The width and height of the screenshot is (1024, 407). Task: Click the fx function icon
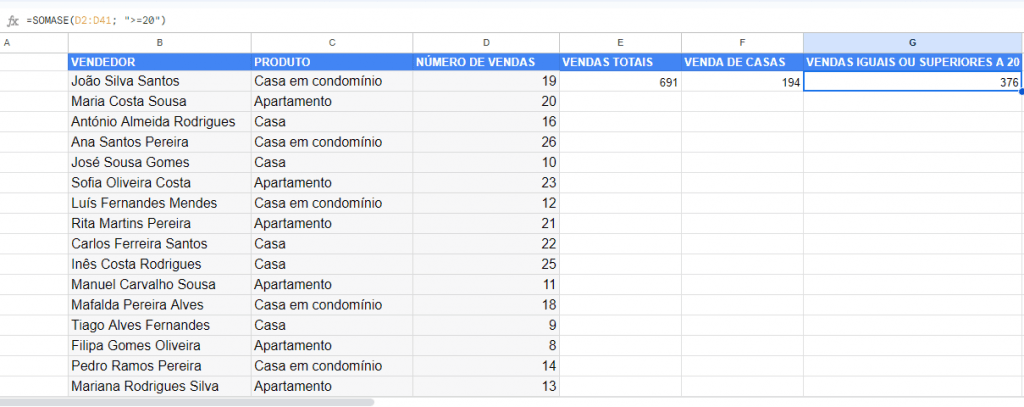(x=12, y=19)
